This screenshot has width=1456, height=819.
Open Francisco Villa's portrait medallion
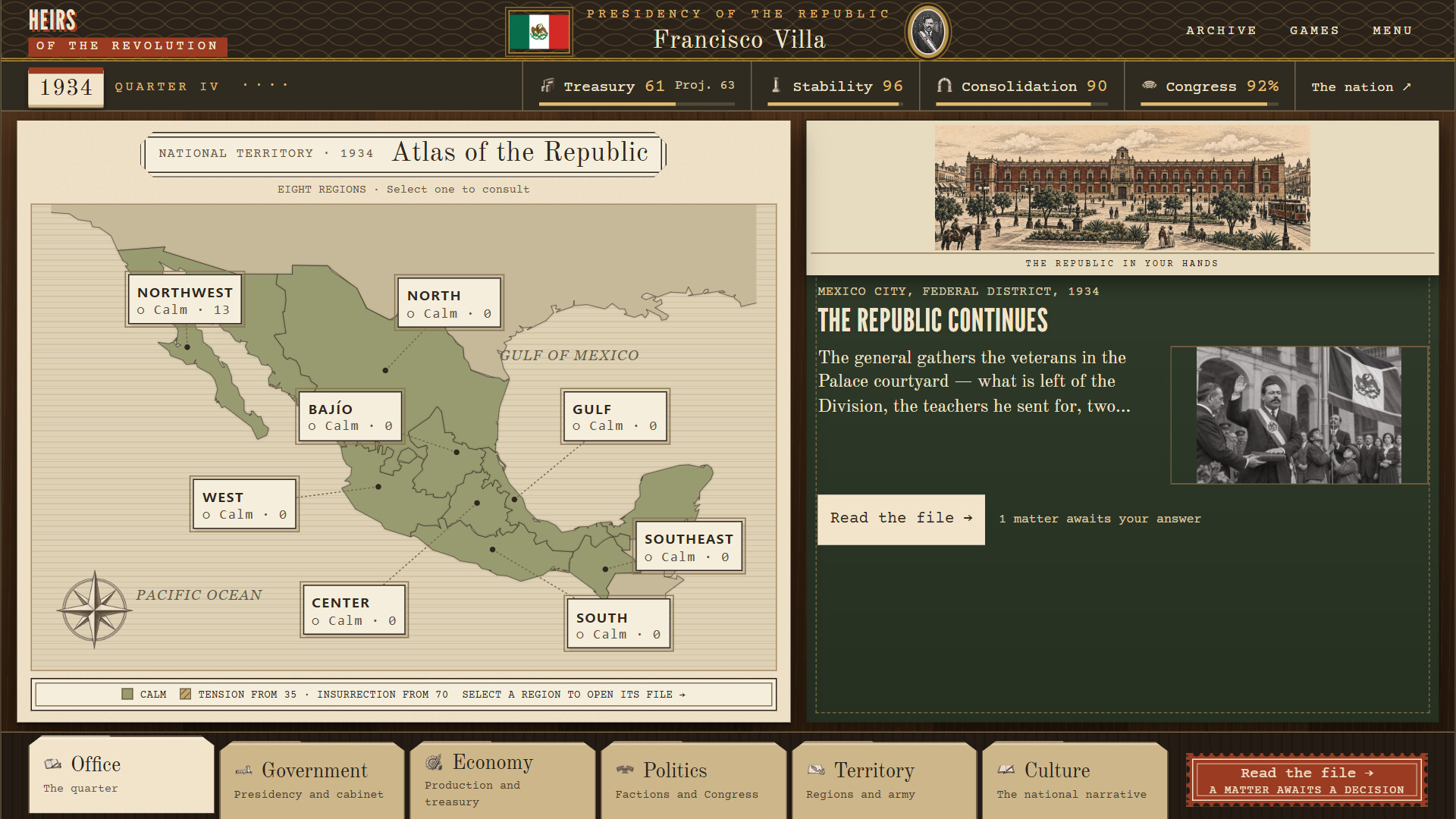927,32
